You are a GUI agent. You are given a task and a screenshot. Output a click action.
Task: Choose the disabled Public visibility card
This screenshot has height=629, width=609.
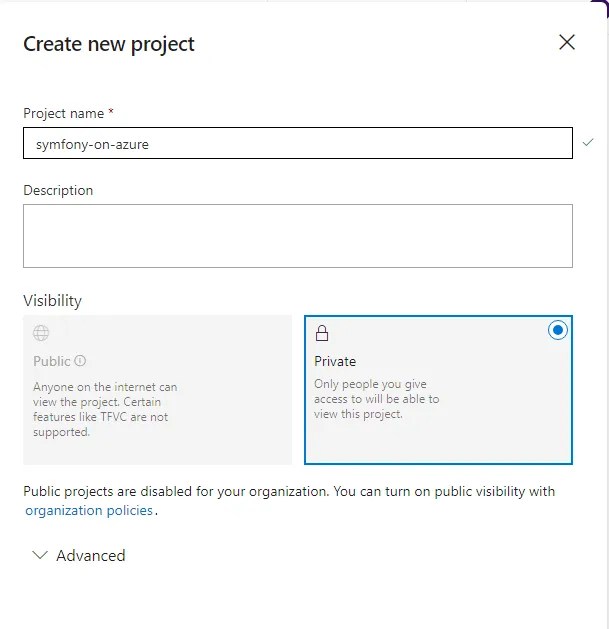coord(157,390)
